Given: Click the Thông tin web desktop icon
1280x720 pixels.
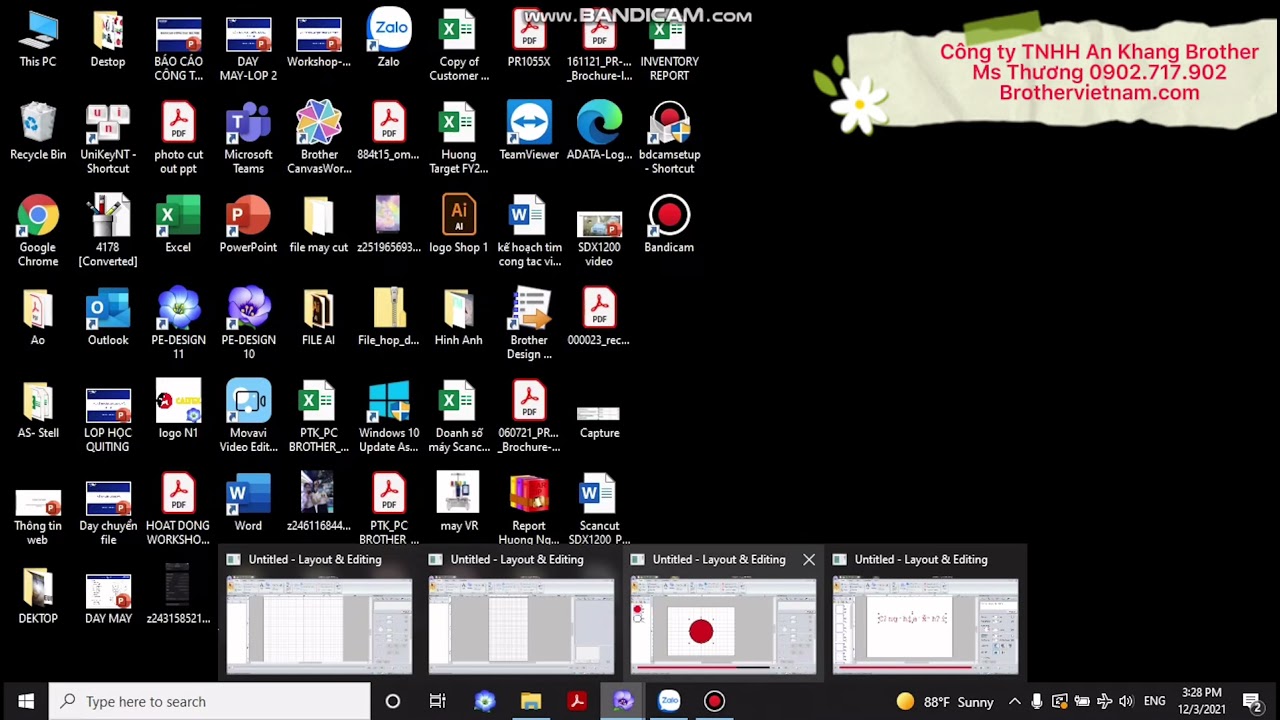Looking at the screenshot, I should point(38,508).
